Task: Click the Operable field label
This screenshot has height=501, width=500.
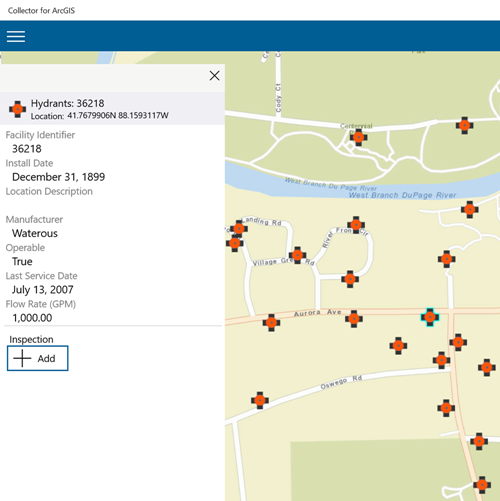Action: click(25, 248)
